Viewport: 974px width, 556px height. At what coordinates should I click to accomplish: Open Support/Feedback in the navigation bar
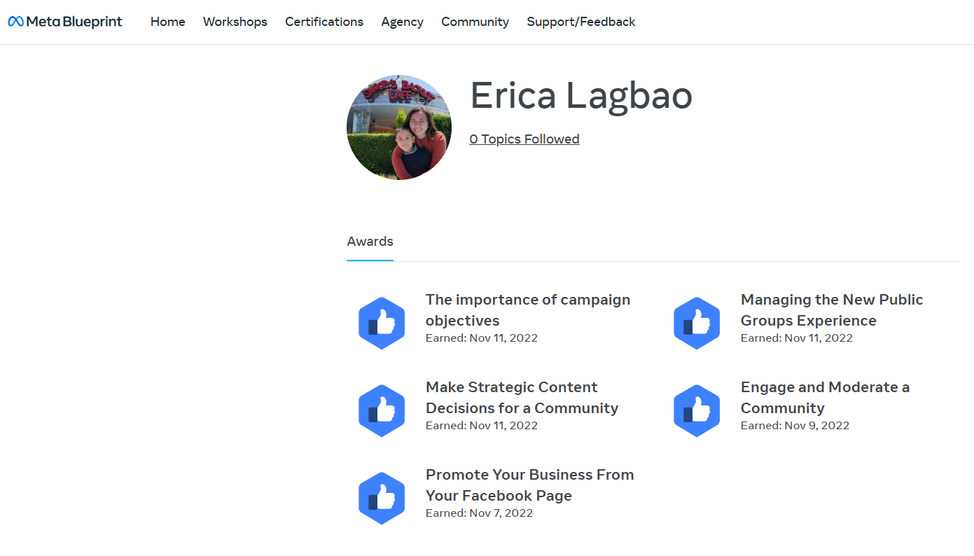581,22
